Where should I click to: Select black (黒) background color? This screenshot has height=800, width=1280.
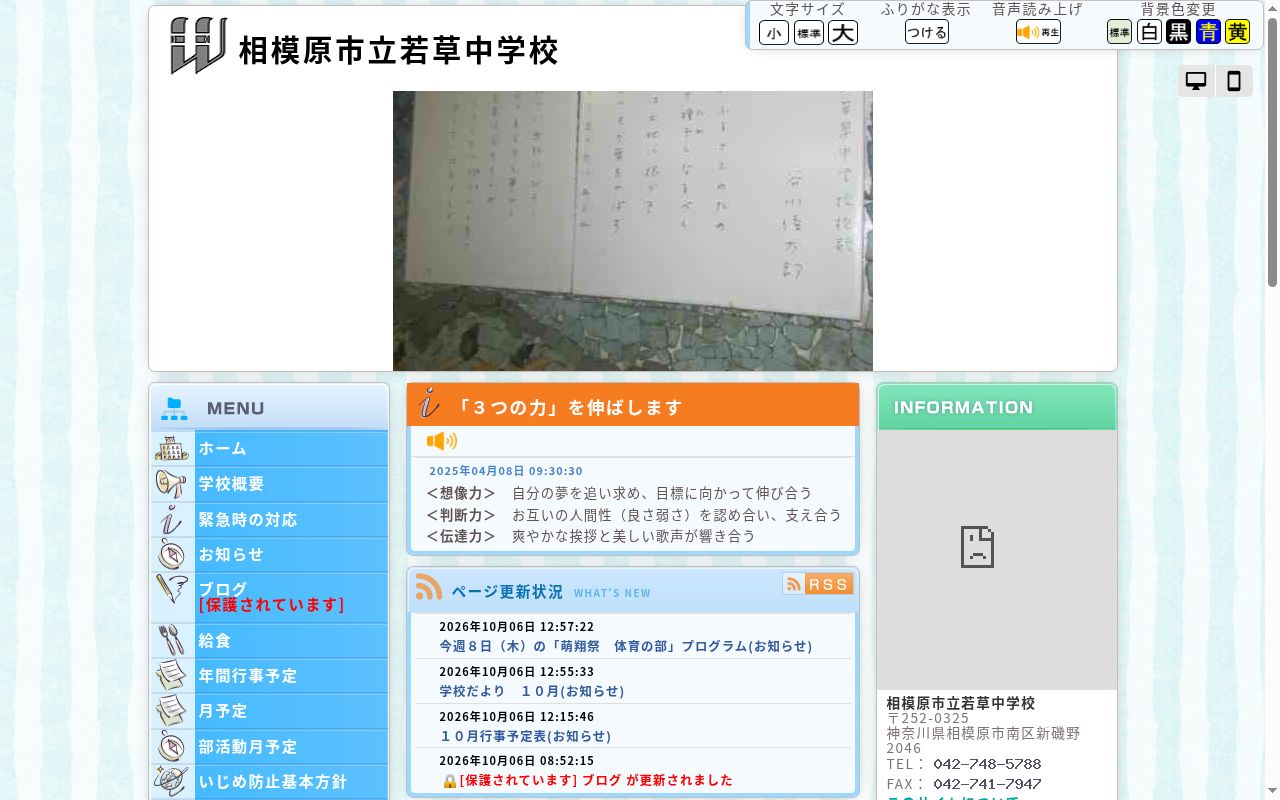click(1179, 32)
